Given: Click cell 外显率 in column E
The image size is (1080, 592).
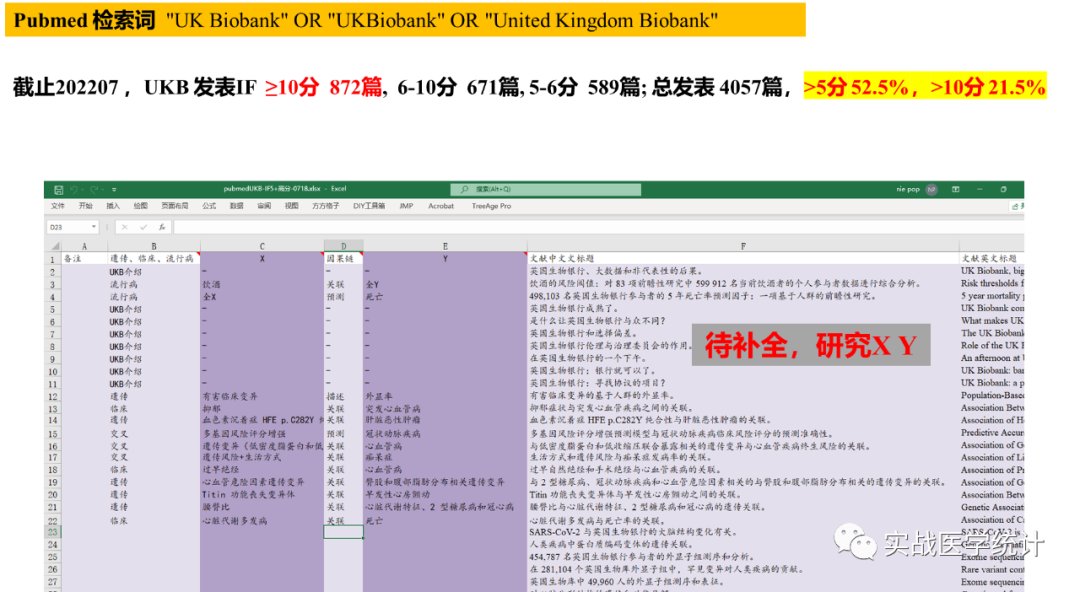Looking at the screenshot, I should tap(445, 396).
